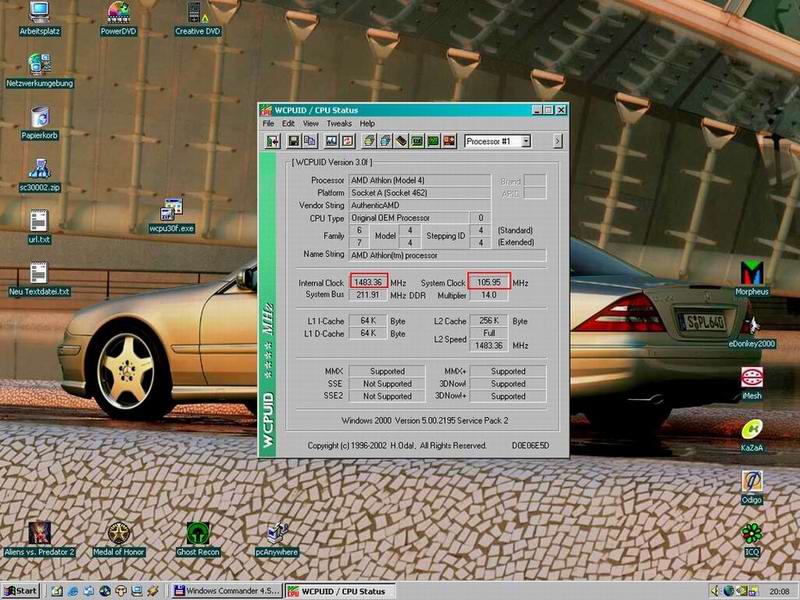800x600 pixels.
Task: Click the volume speaker tray icon
Action: click(x=715, y=591)
